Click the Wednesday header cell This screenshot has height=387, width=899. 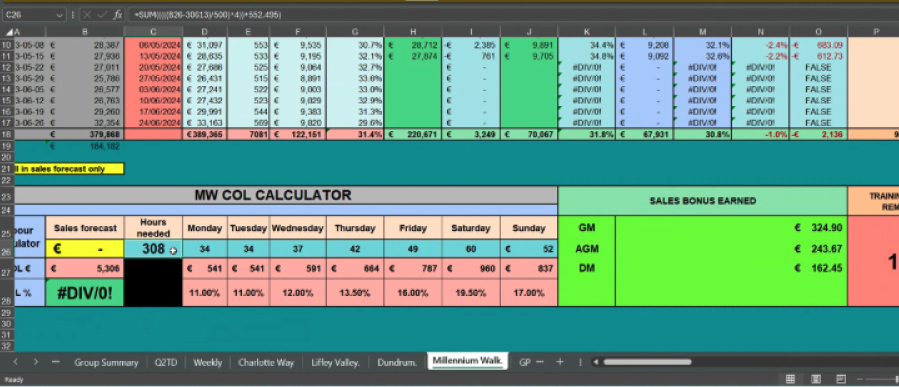(x=298, y=228)
